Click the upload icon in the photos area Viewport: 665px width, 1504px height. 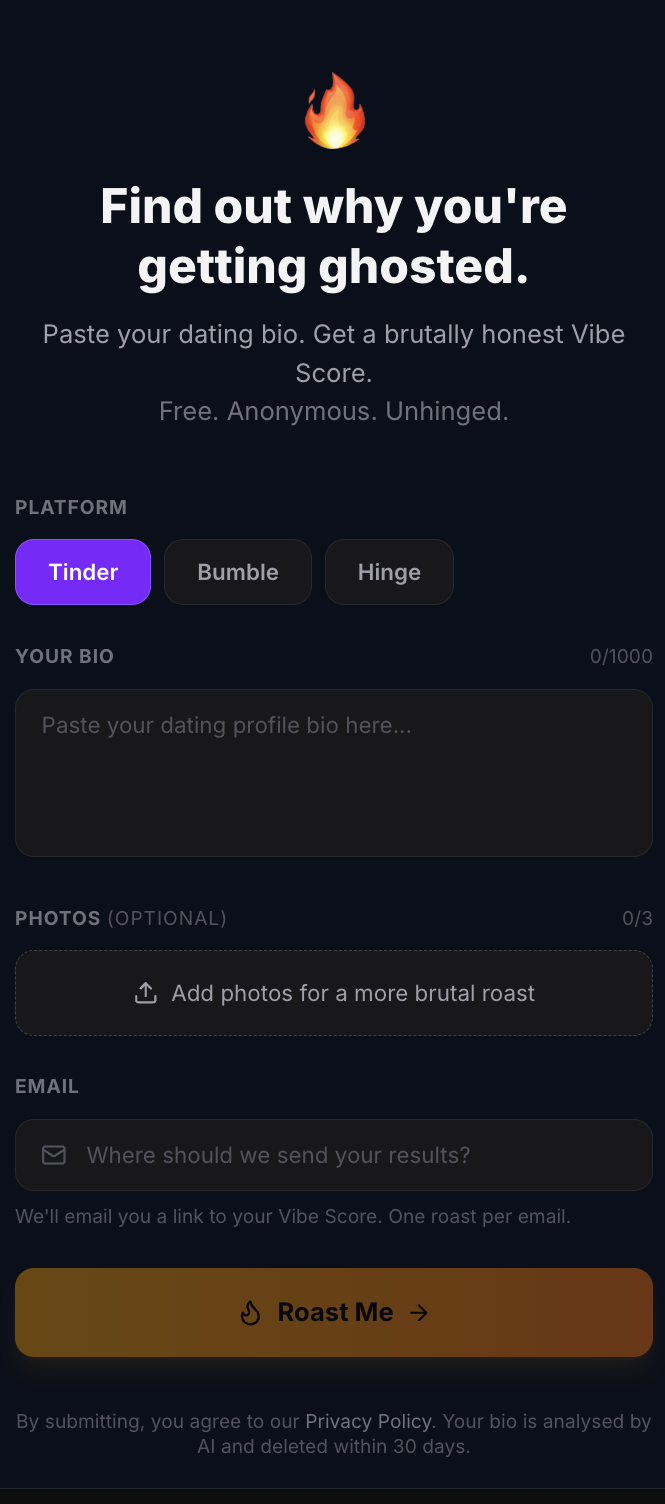click(147, 992)
